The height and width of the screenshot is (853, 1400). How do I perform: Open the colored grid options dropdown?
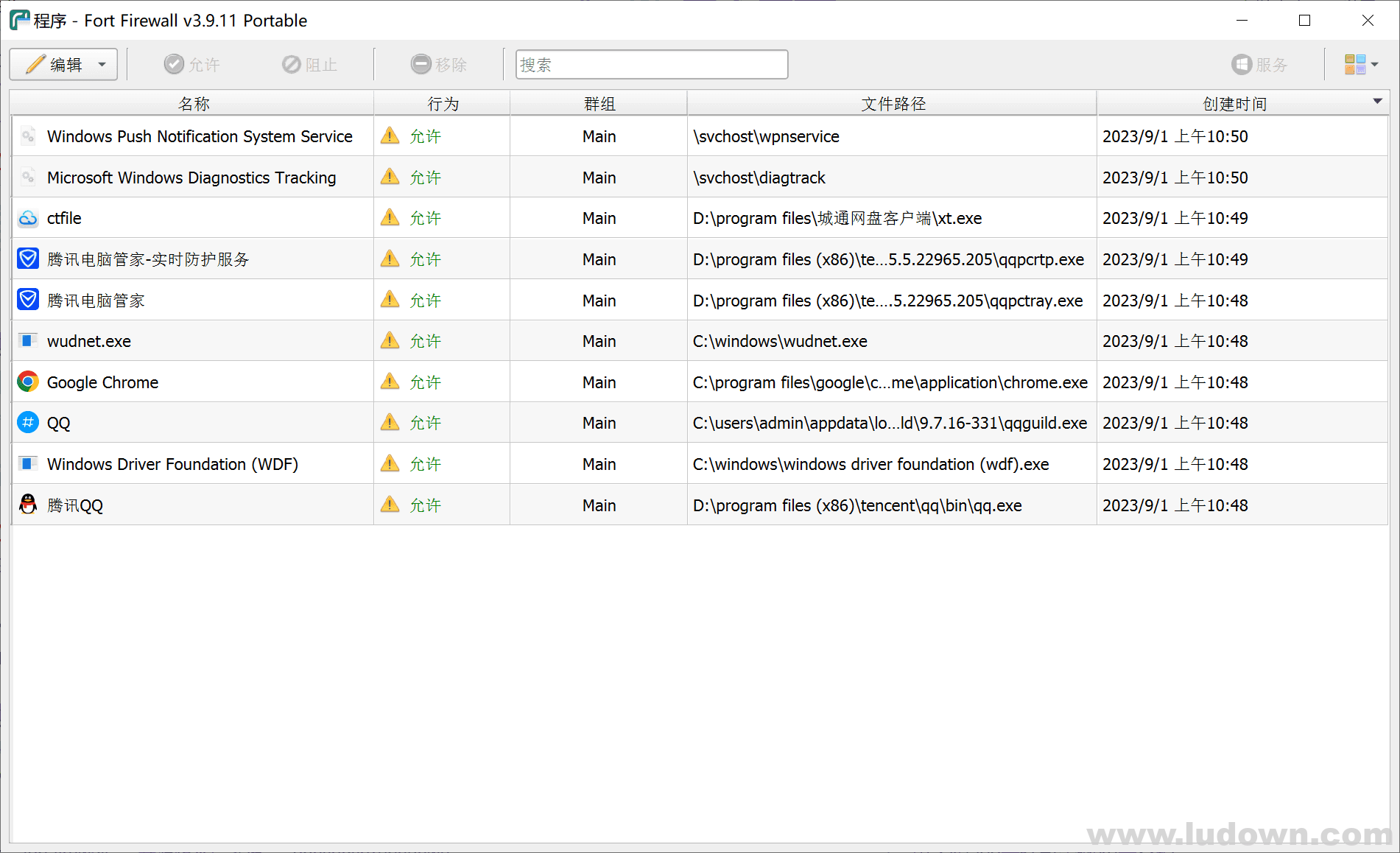pos(1361,65)
